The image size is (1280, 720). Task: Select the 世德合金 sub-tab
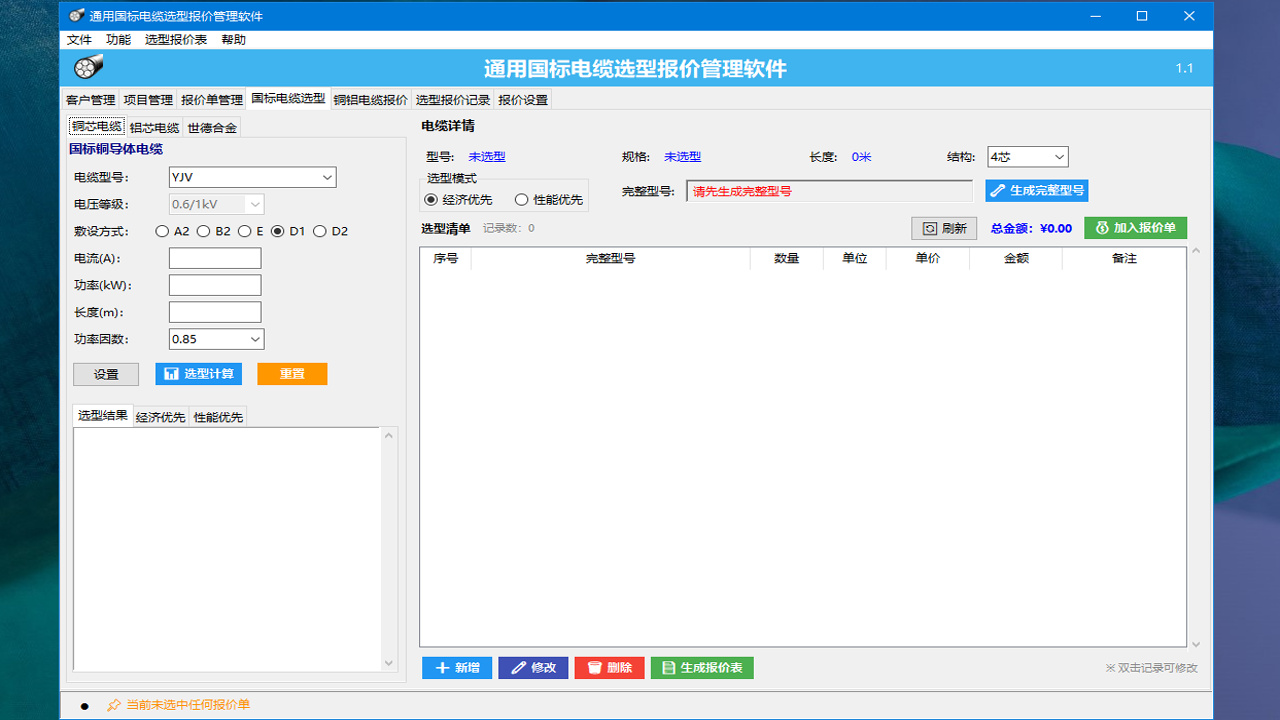(x=212, y=128)
